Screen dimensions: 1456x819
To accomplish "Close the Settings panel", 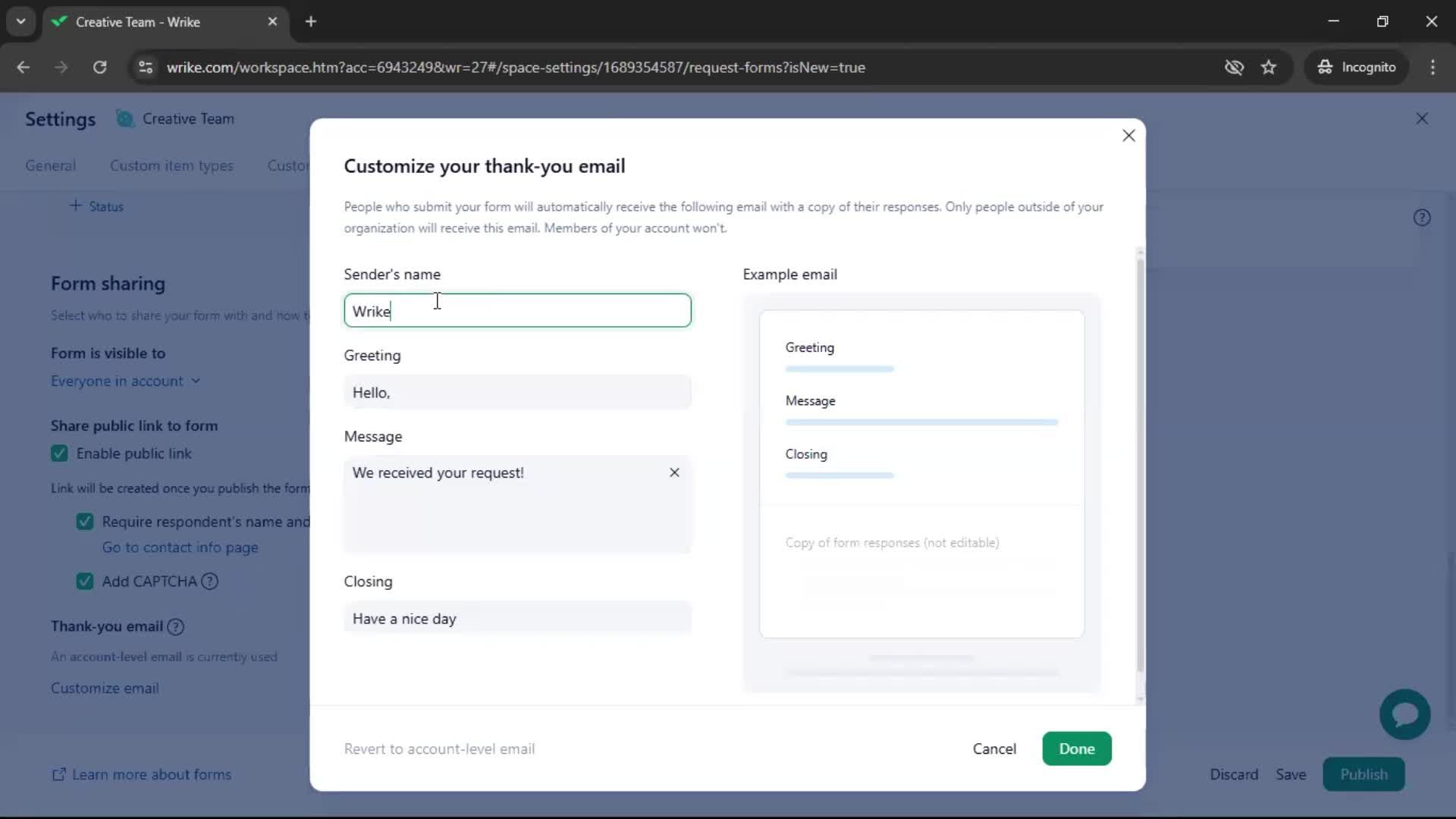I will pyautogui.click(x=1422, y=119).
